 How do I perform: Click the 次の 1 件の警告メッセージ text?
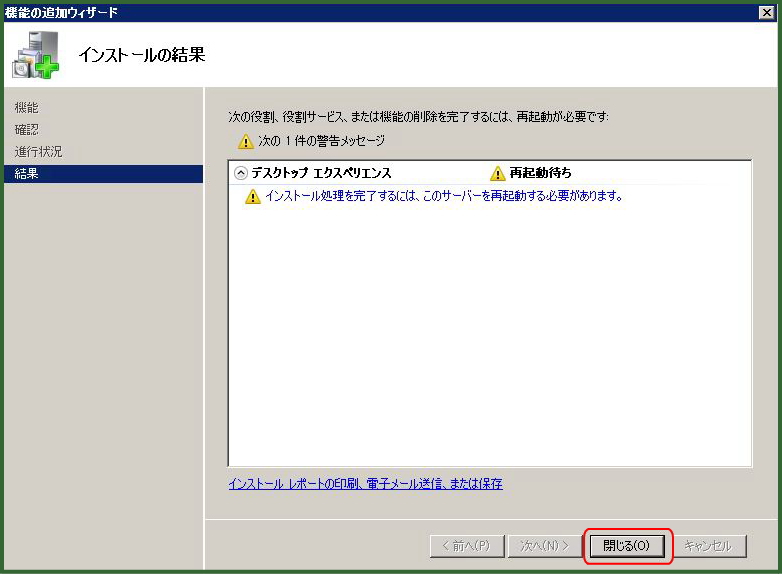tap(321, 141)
